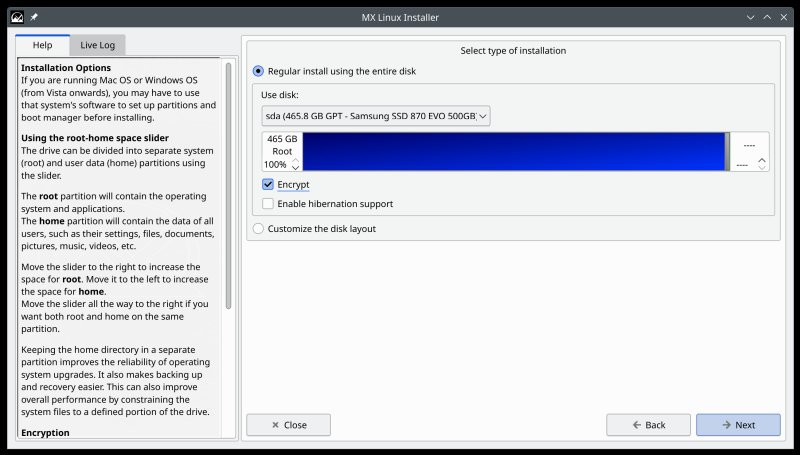Click Root percentage up arrow
The image size is (800, 455).
295,159
